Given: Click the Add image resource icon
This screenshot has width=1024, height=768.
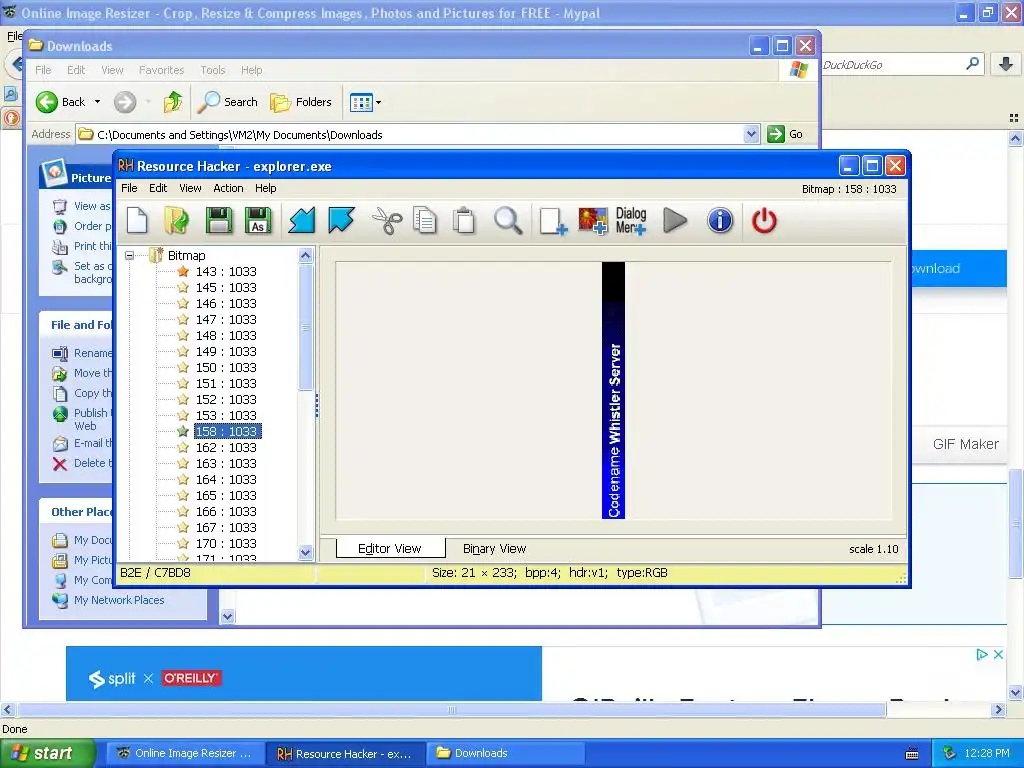Looking at the screenshot, I should (593, 221).
